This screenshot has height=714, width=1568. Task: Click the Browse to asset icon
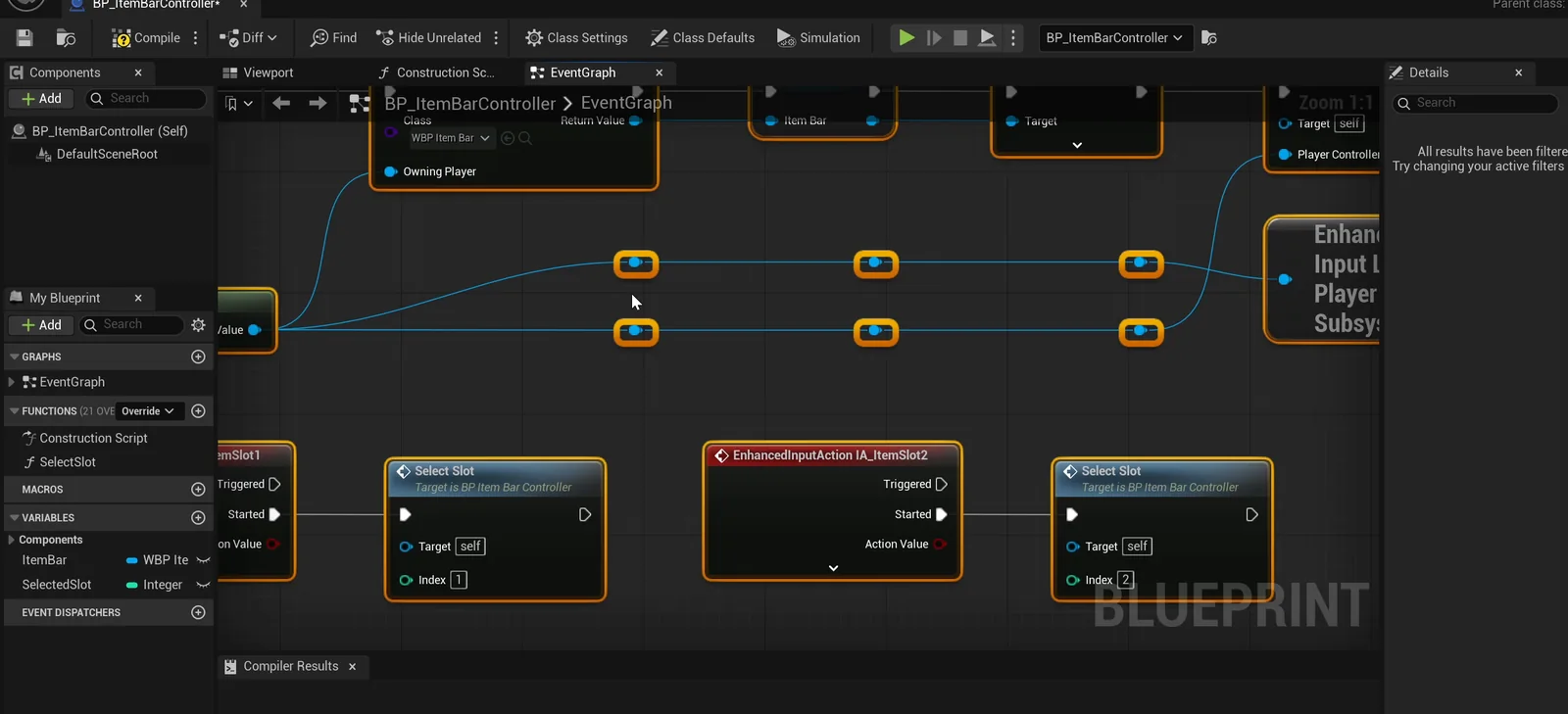[66, 38]
